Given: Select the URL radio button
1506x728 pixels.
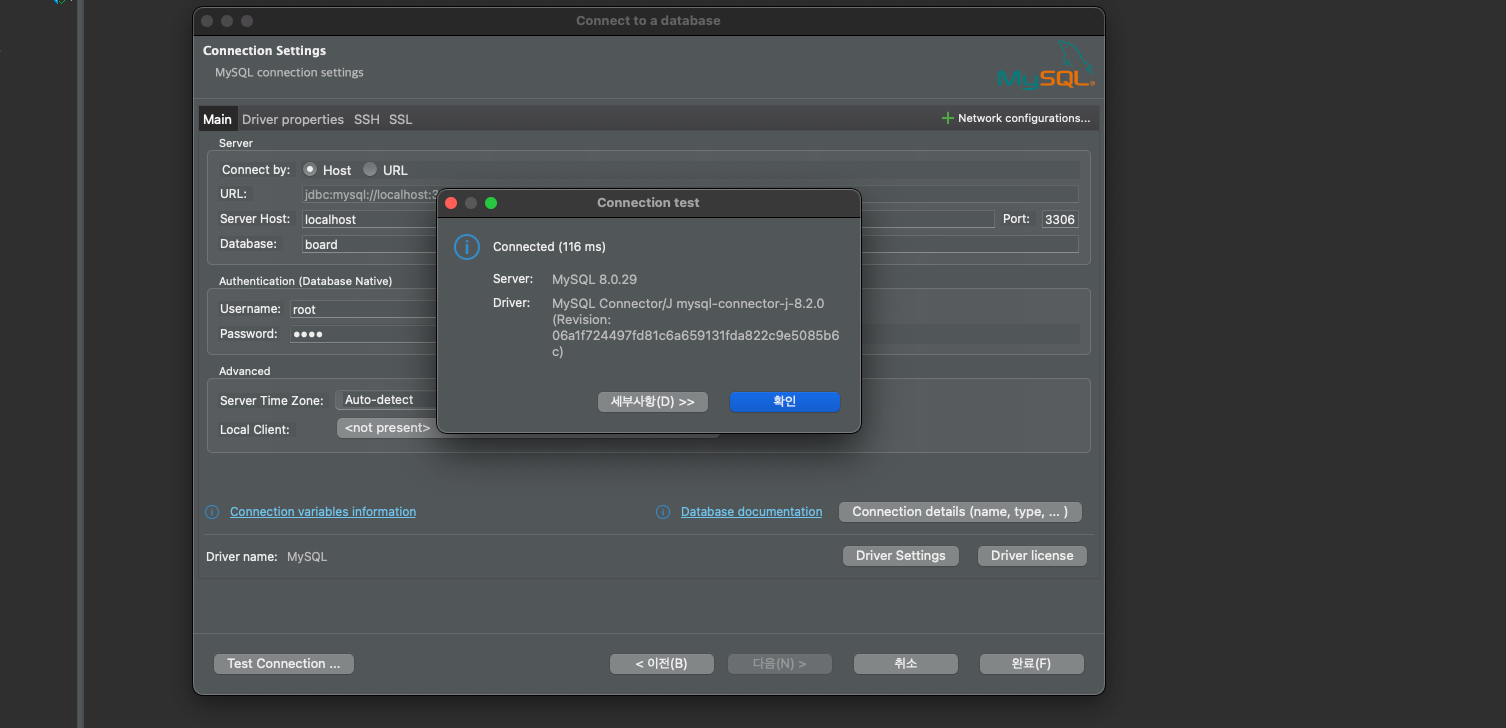Looking at the screenshot, I should point(370,170).
